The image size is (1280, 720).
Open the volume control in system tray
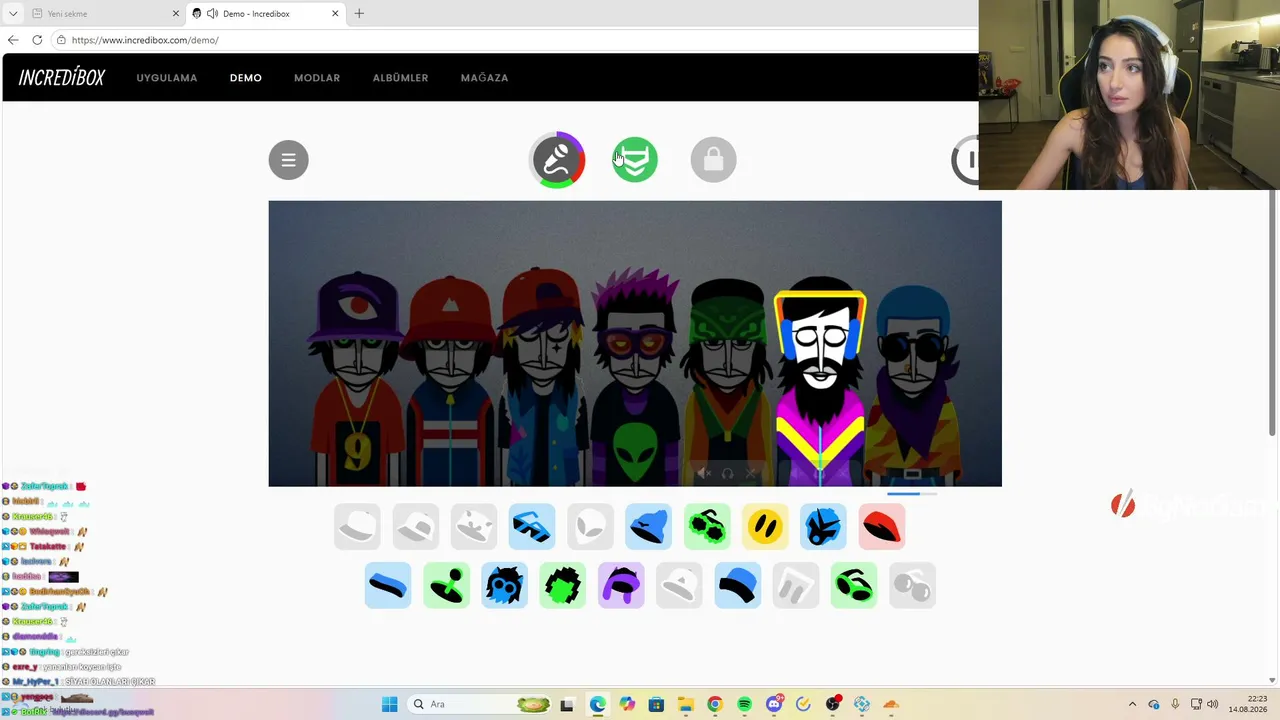point(1213,704)
